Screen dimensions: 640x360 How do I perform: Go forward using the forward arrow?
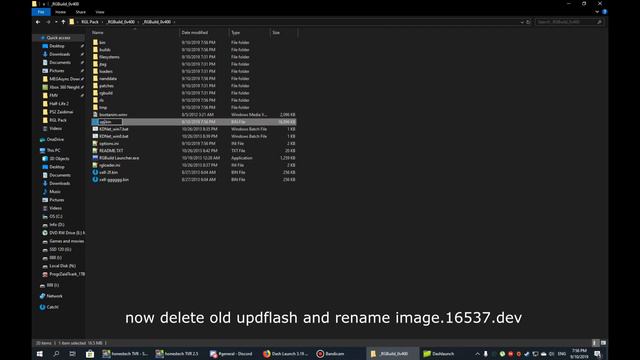[48, 22]
